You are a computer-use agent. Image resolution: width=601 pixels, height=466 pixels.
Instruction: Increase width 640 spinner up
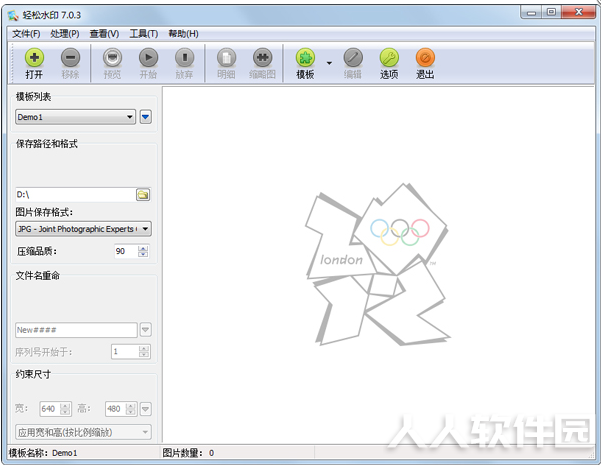pyautogui.click(x=66, y=406)
